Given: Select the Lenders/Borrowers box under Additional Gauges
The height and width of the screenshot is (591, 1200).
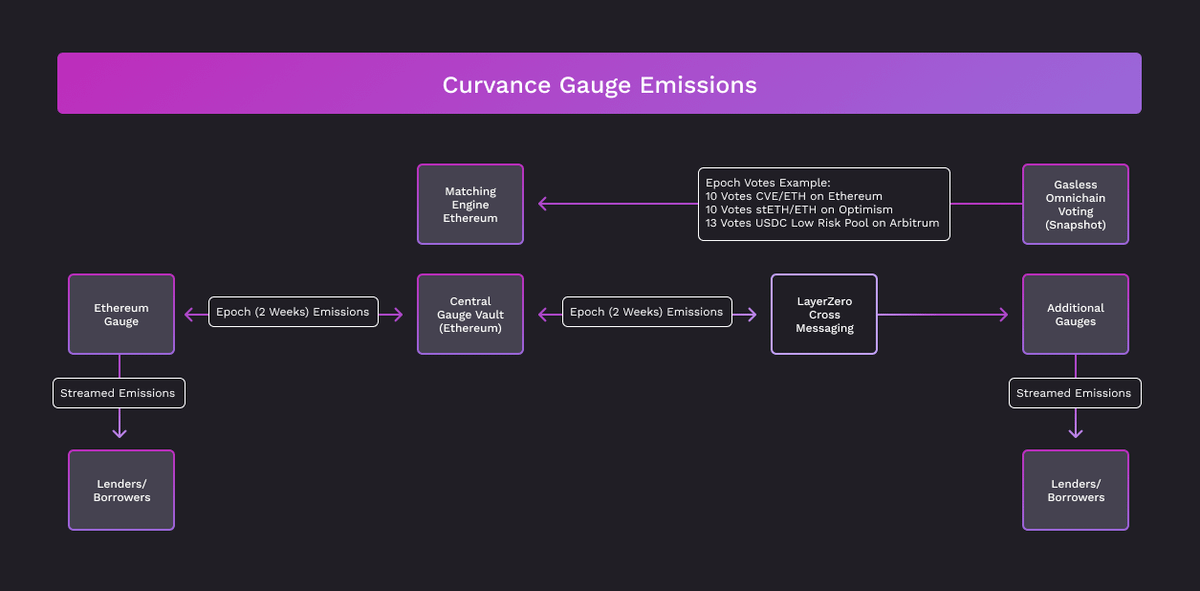Looking at the screenshot, I should pos(1075,490).
